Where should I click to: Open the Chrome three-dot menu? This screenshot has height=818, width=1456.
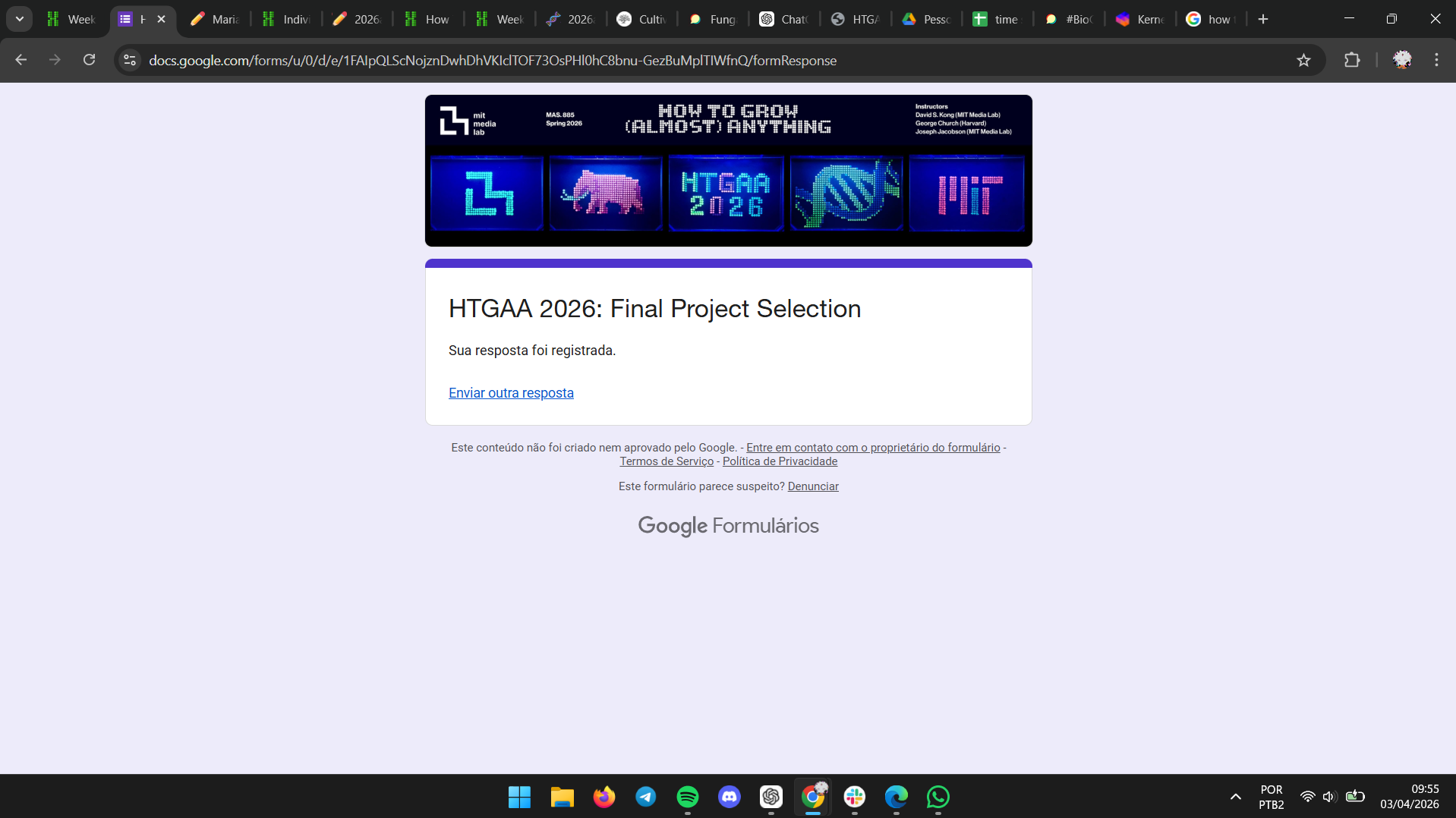[1436, 60]
